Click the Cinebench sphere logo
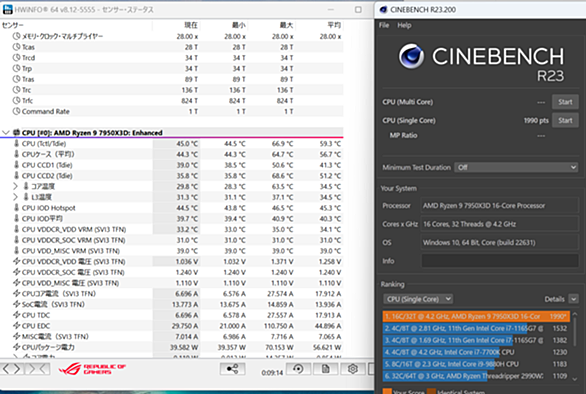Image resolution: width=586 pixels, height=394 pixels. [x=411, y=56]
